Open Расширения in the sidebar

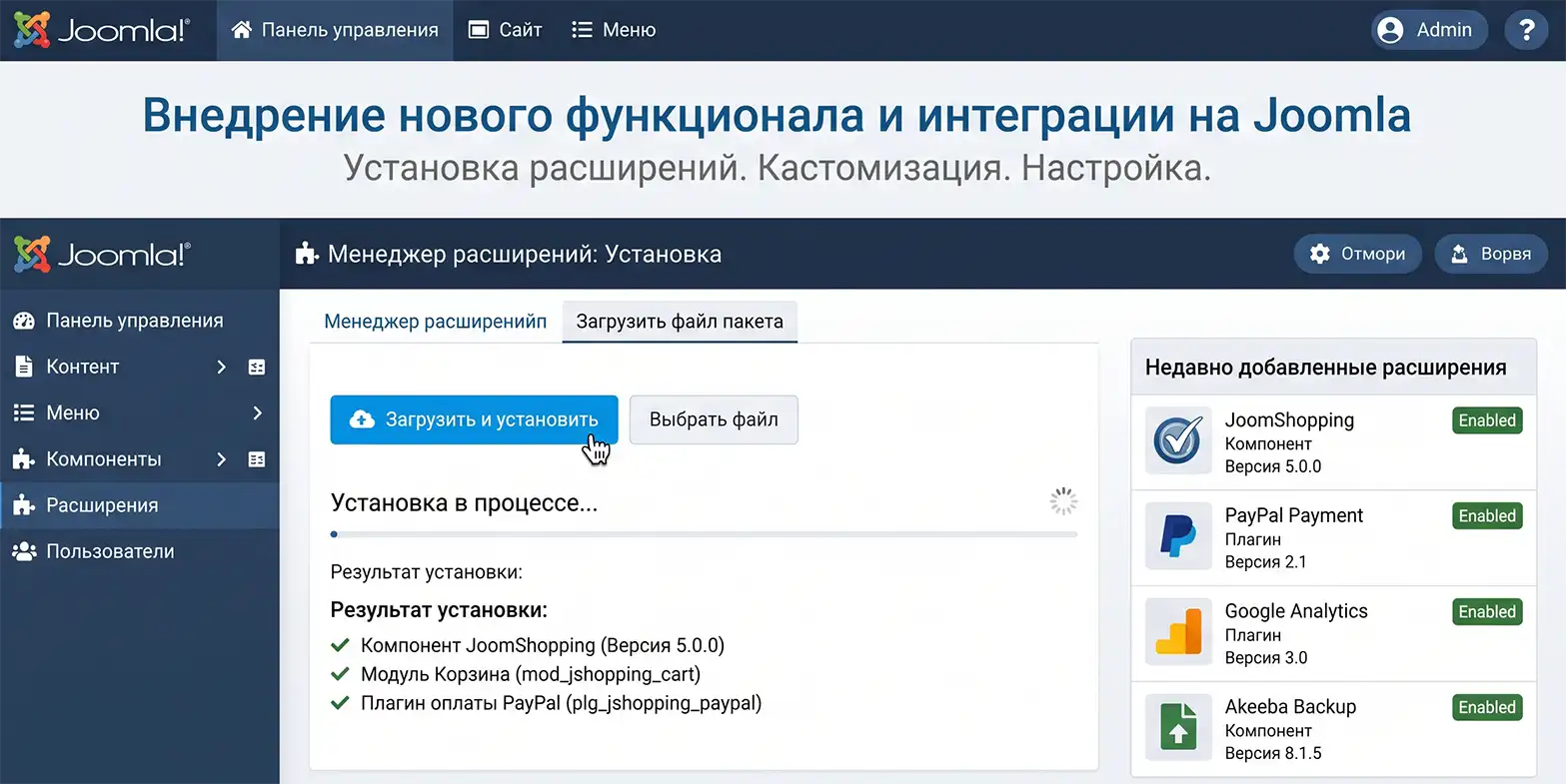139,505
